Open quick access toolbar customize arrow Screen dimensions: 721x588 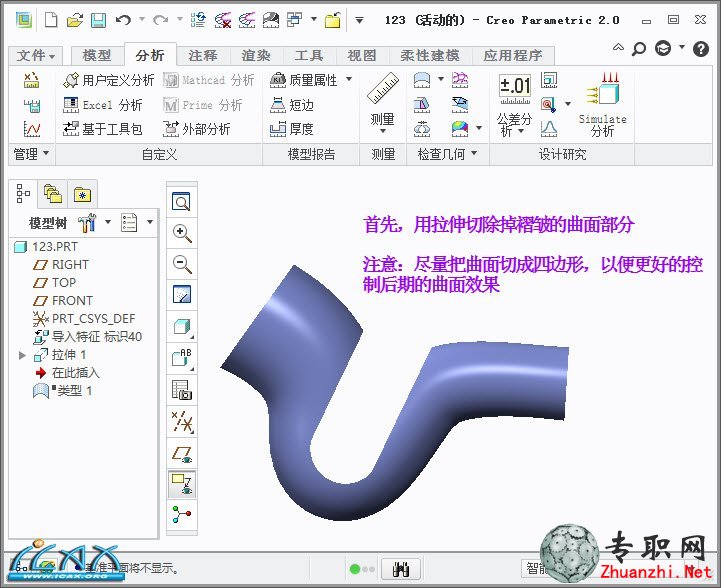(x=360, y=20)
